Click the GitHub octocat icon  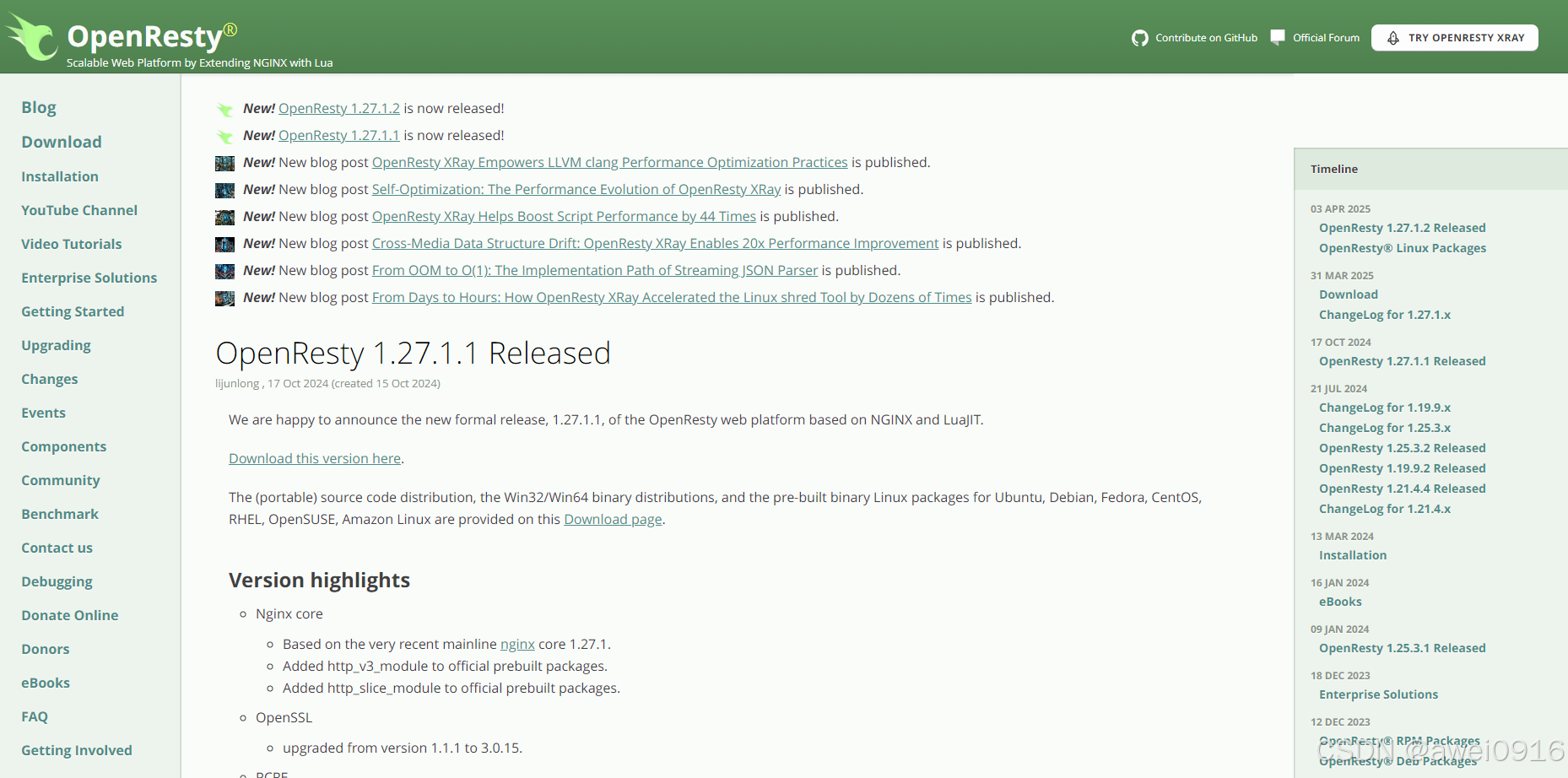(1140, 38)
